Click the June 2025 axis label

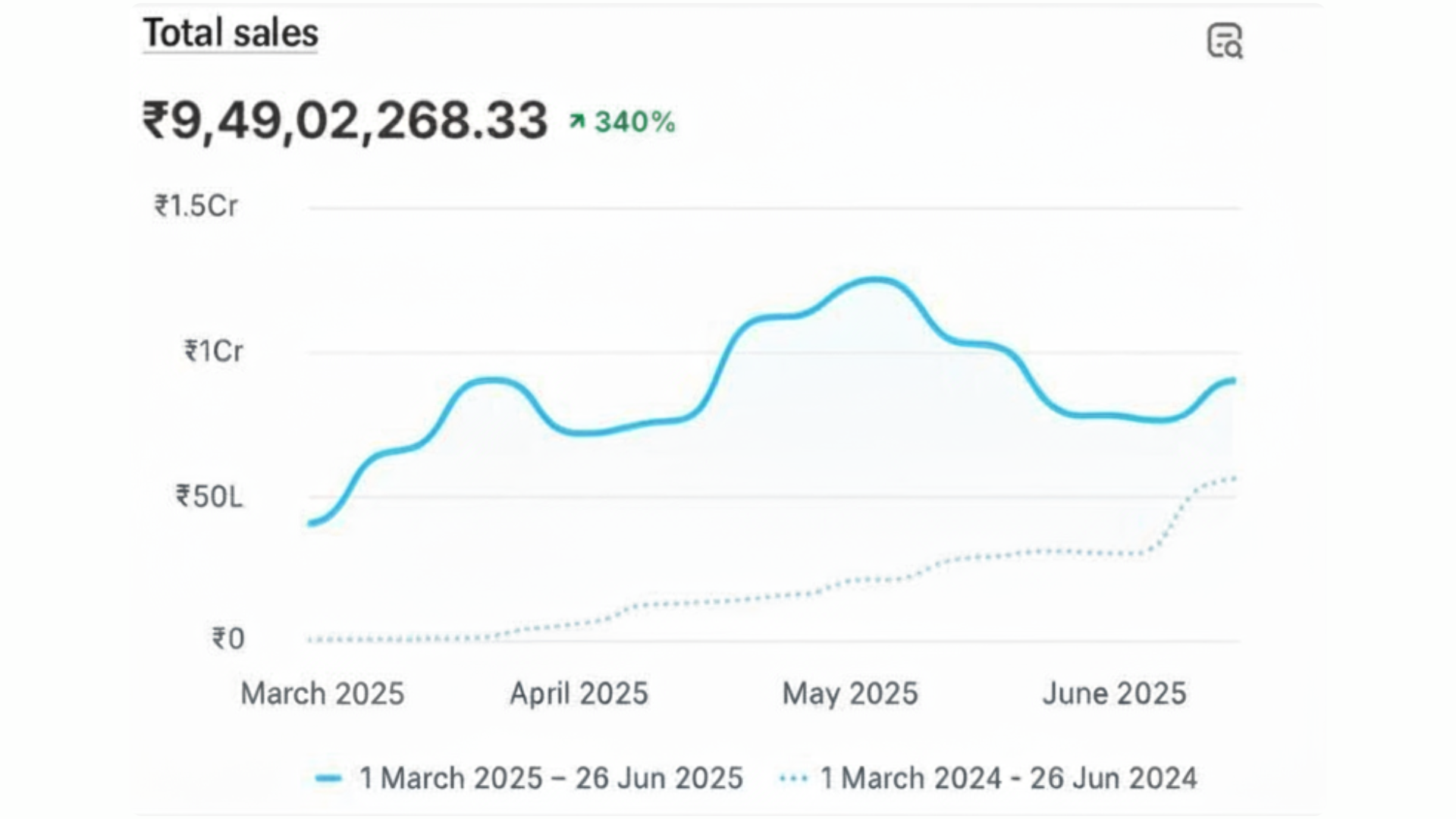pos(1113,693)
